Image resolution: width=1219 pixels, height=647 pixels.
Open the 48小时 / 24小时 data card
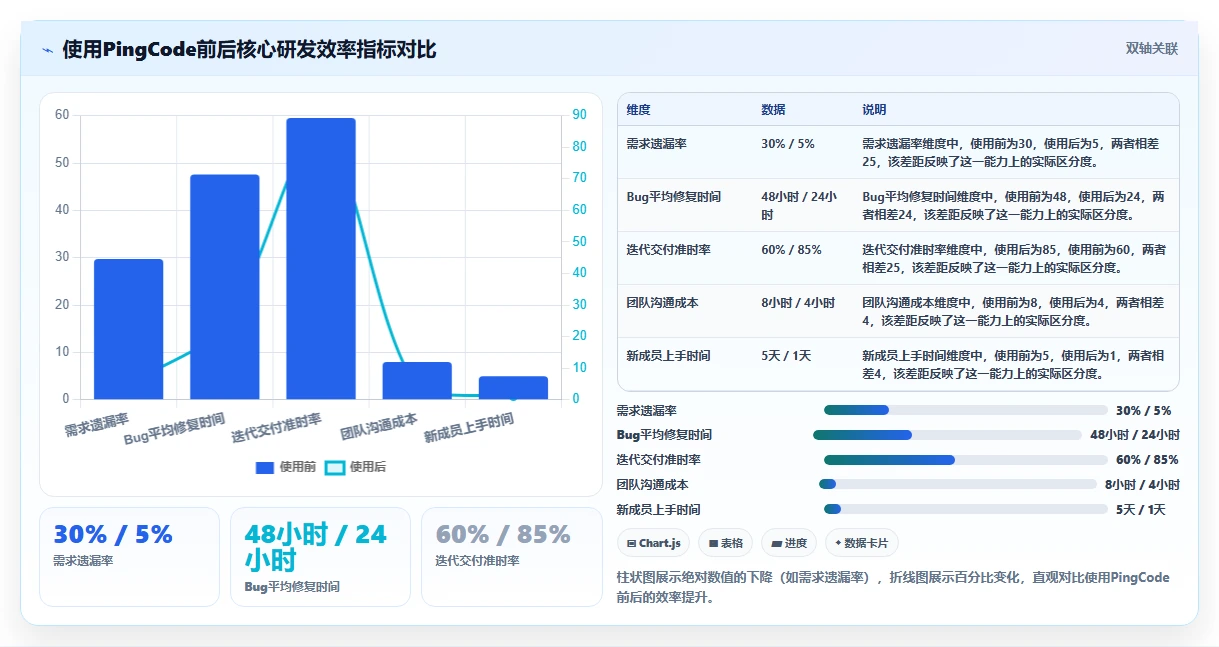320,557
